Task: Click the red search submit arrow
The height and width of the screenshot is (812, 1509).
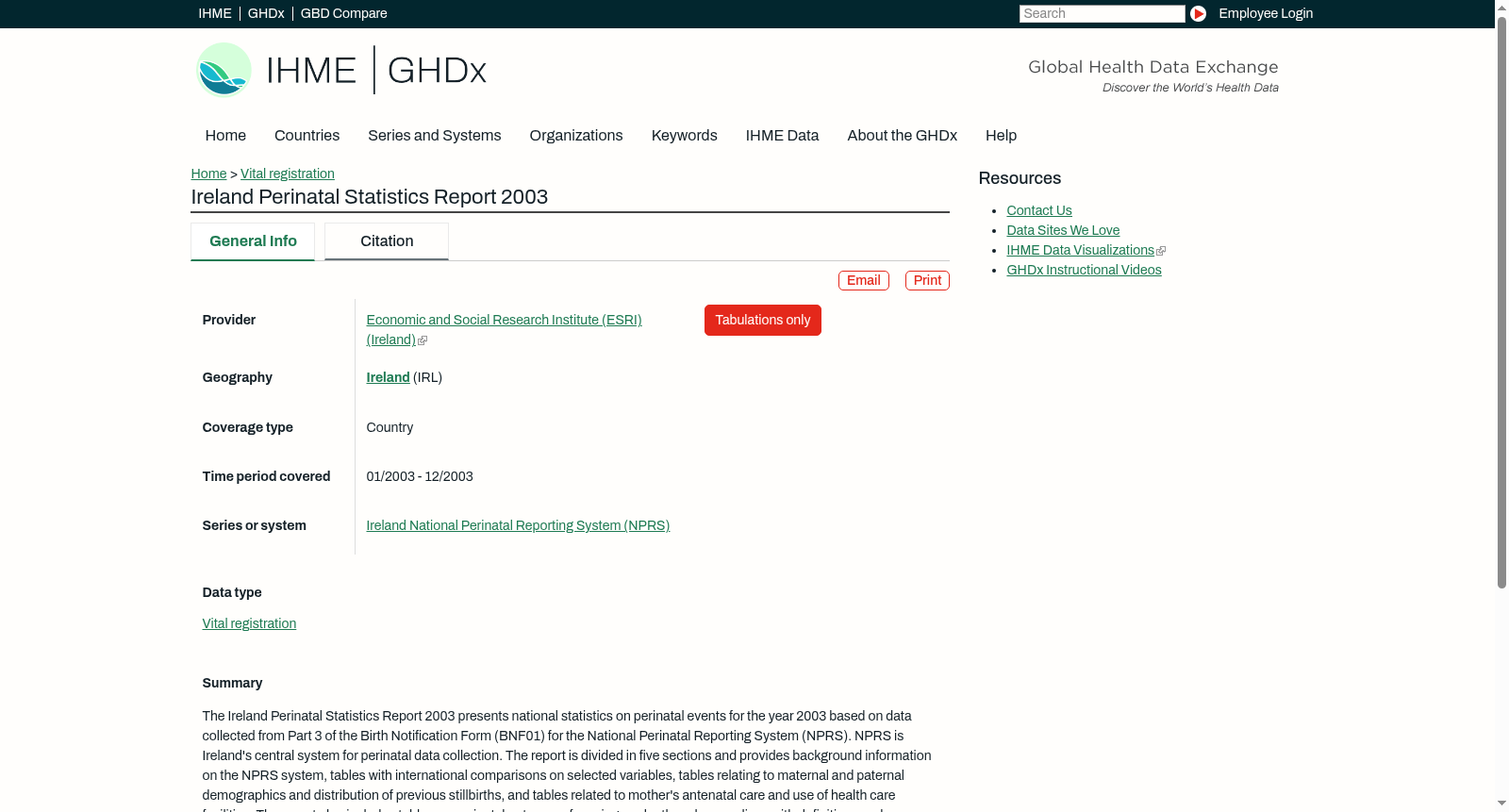Action: click(1198, 13)
